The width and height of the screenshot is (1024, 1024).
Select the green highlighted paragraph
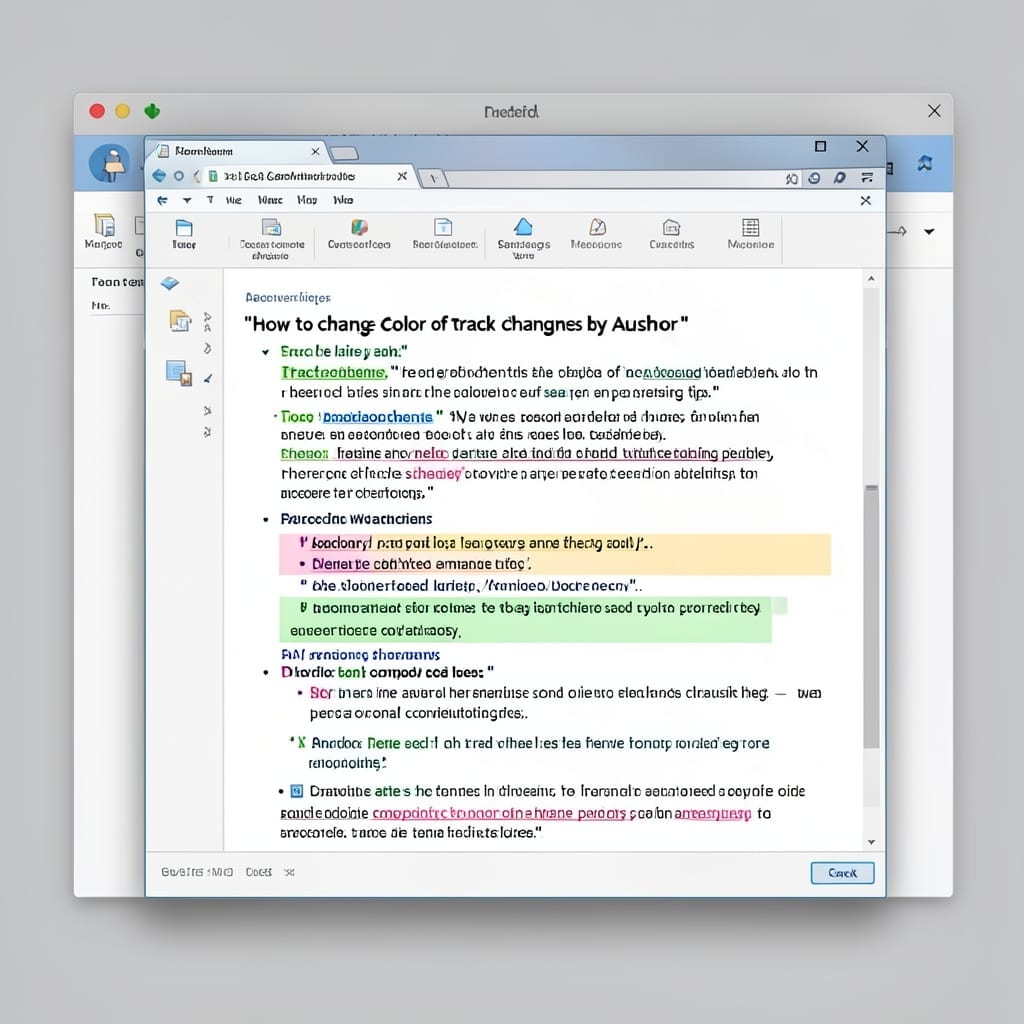(526, 619)
